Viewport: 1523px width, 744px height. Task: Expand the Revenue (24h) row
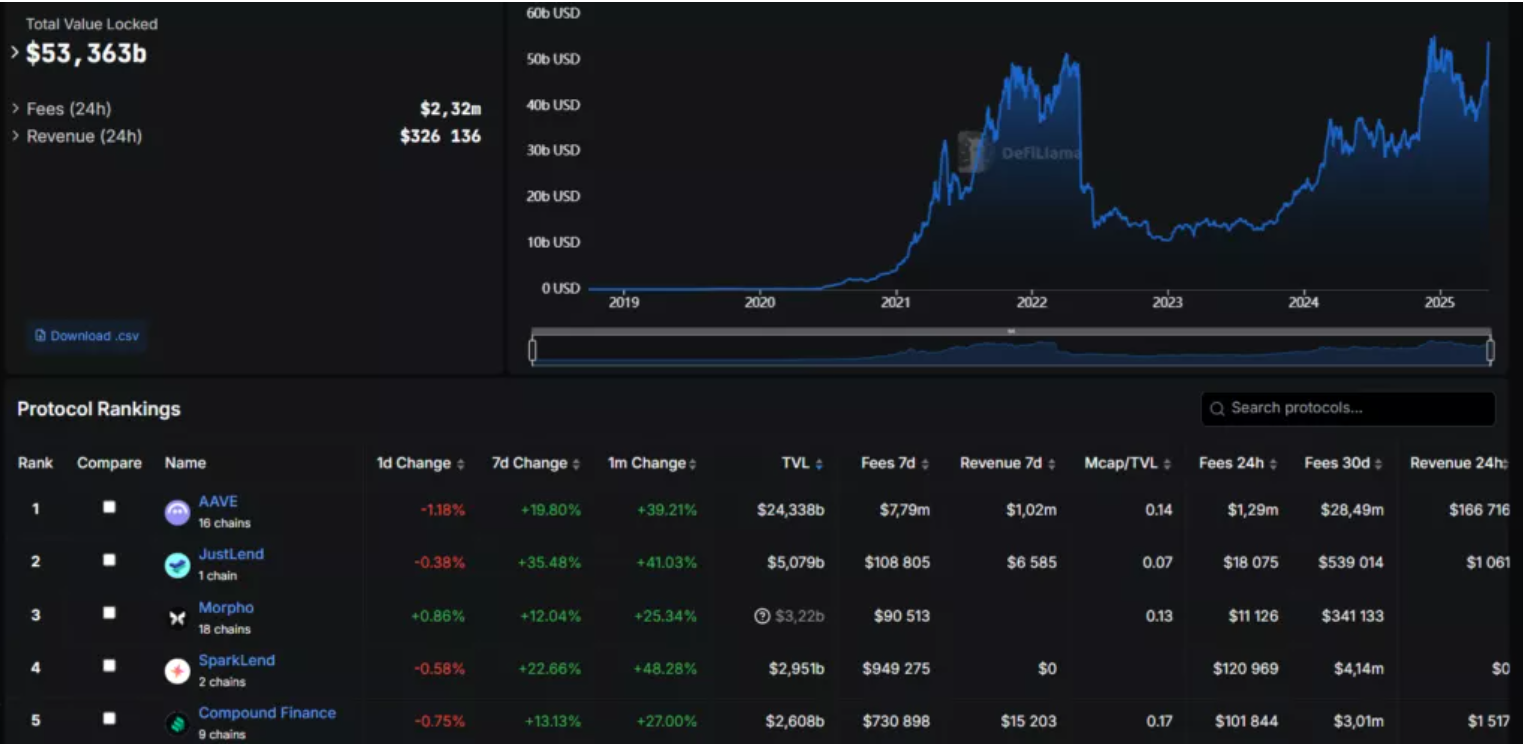click(x=16, y=136)
